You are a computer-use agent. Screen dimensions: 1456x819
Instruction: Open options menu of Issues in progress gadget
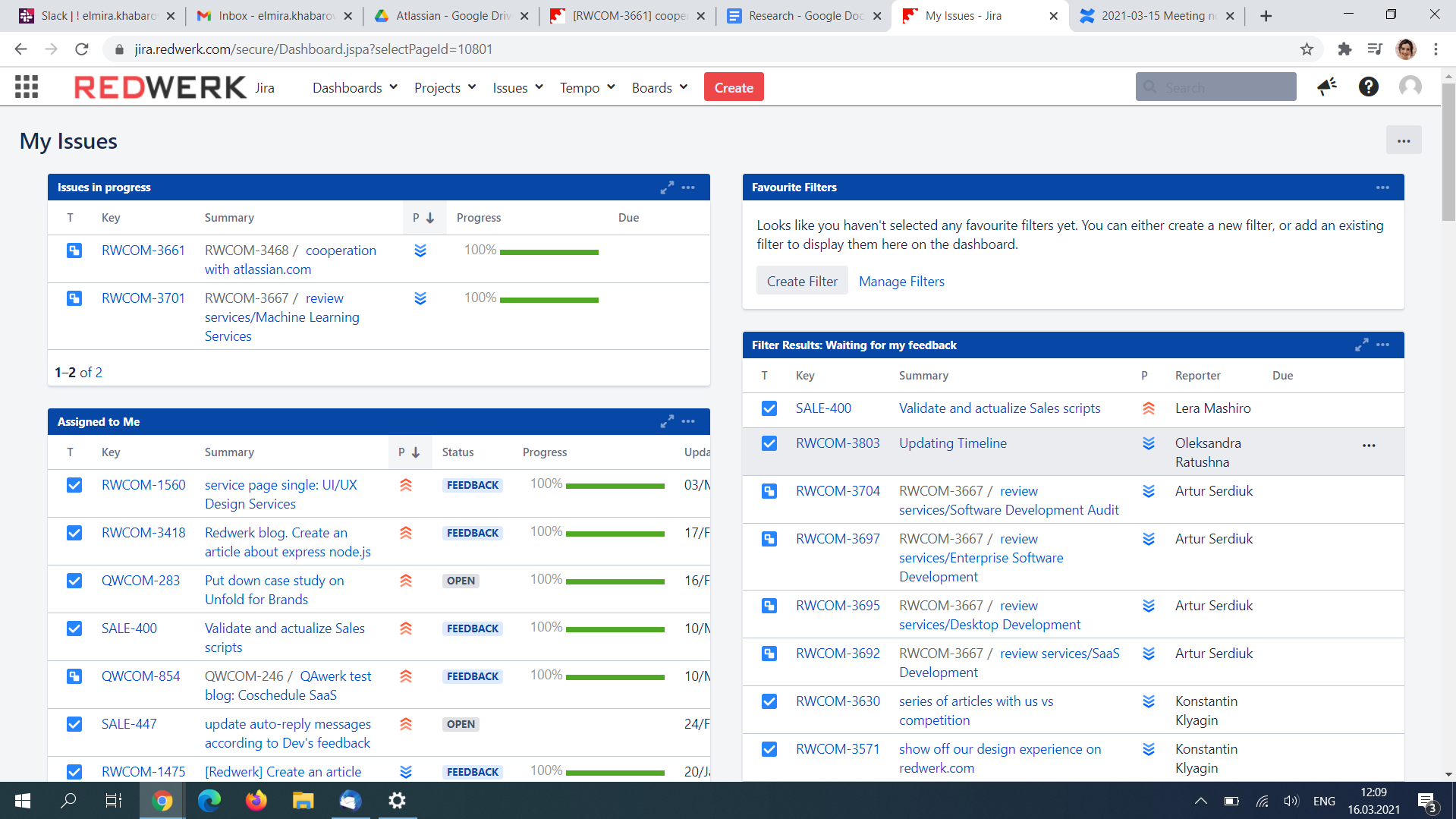point(688,187)
